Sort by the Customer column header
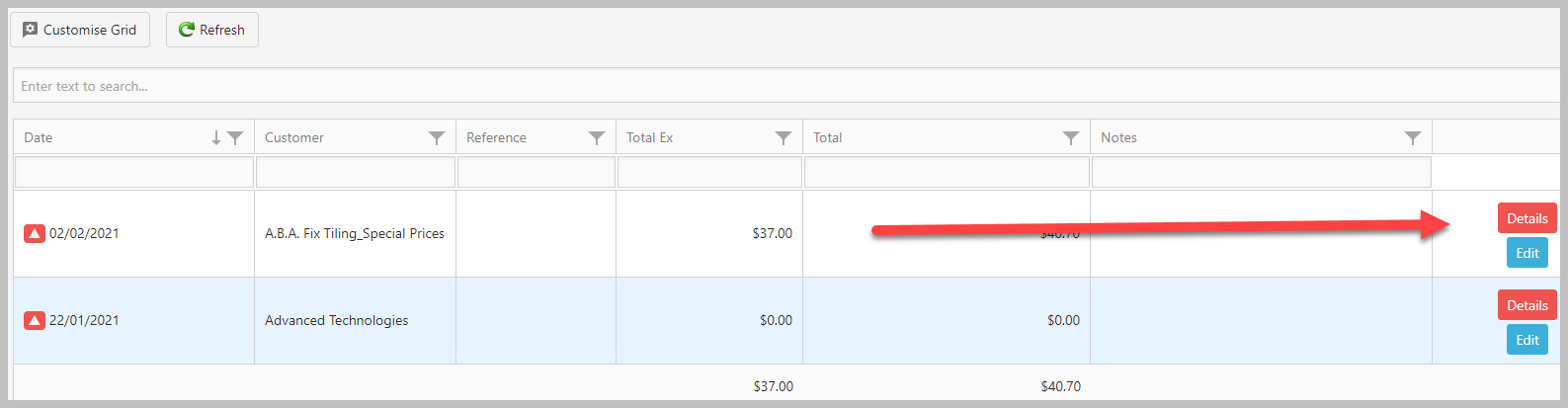The image size is (1568, 408). (294, 138)
